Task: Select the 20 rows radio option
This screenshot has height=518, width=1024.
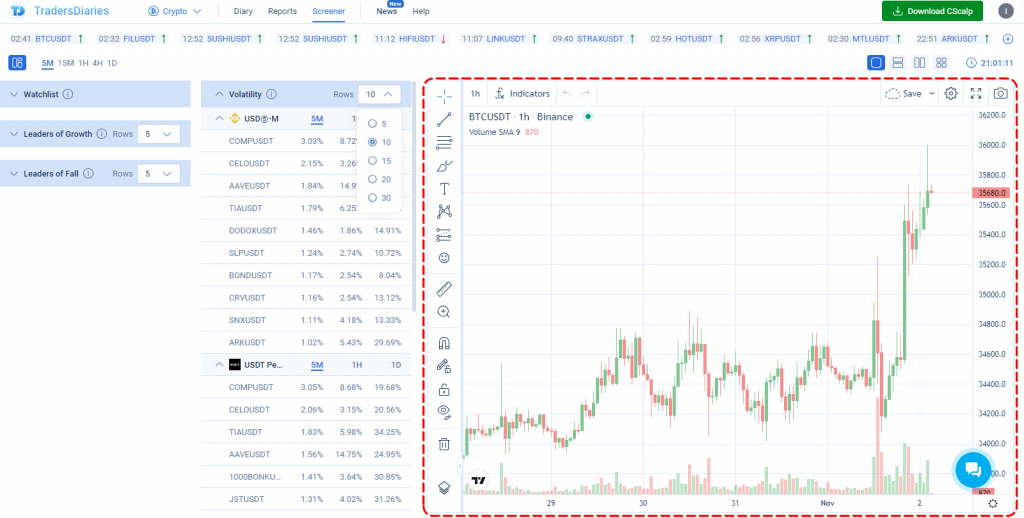Action: click(x=373, y=179)
